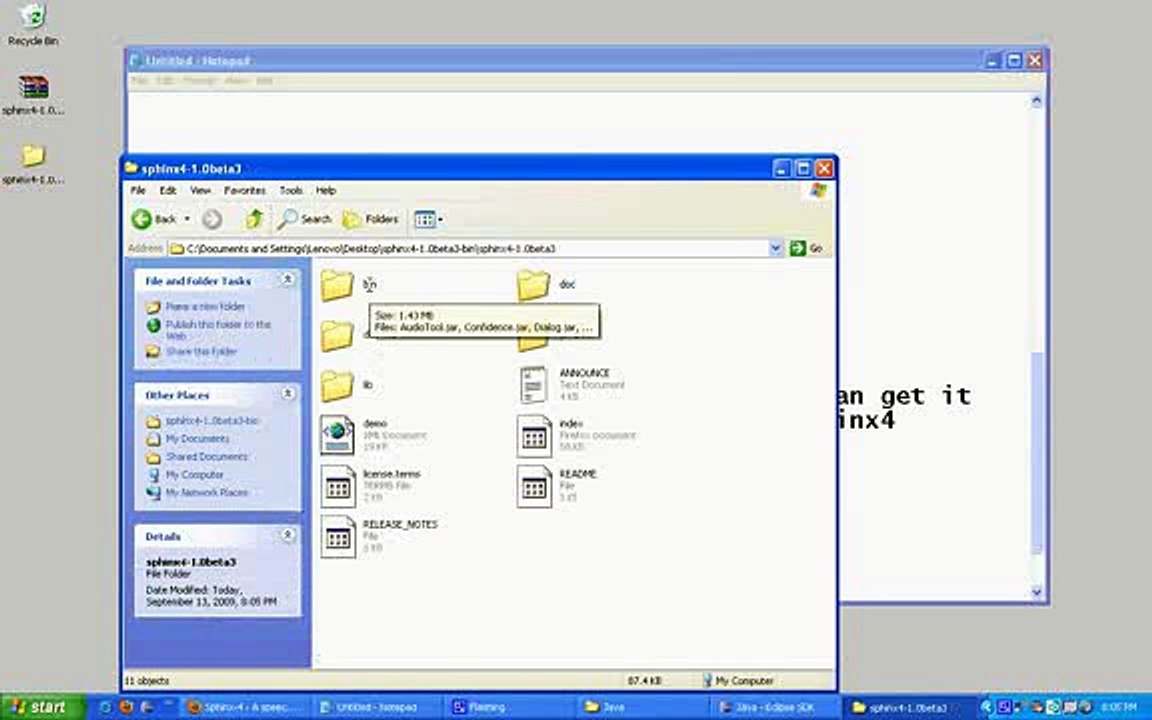Open the Back history dropdown arrow
The image size is (1152, 720).
point(187,219)
